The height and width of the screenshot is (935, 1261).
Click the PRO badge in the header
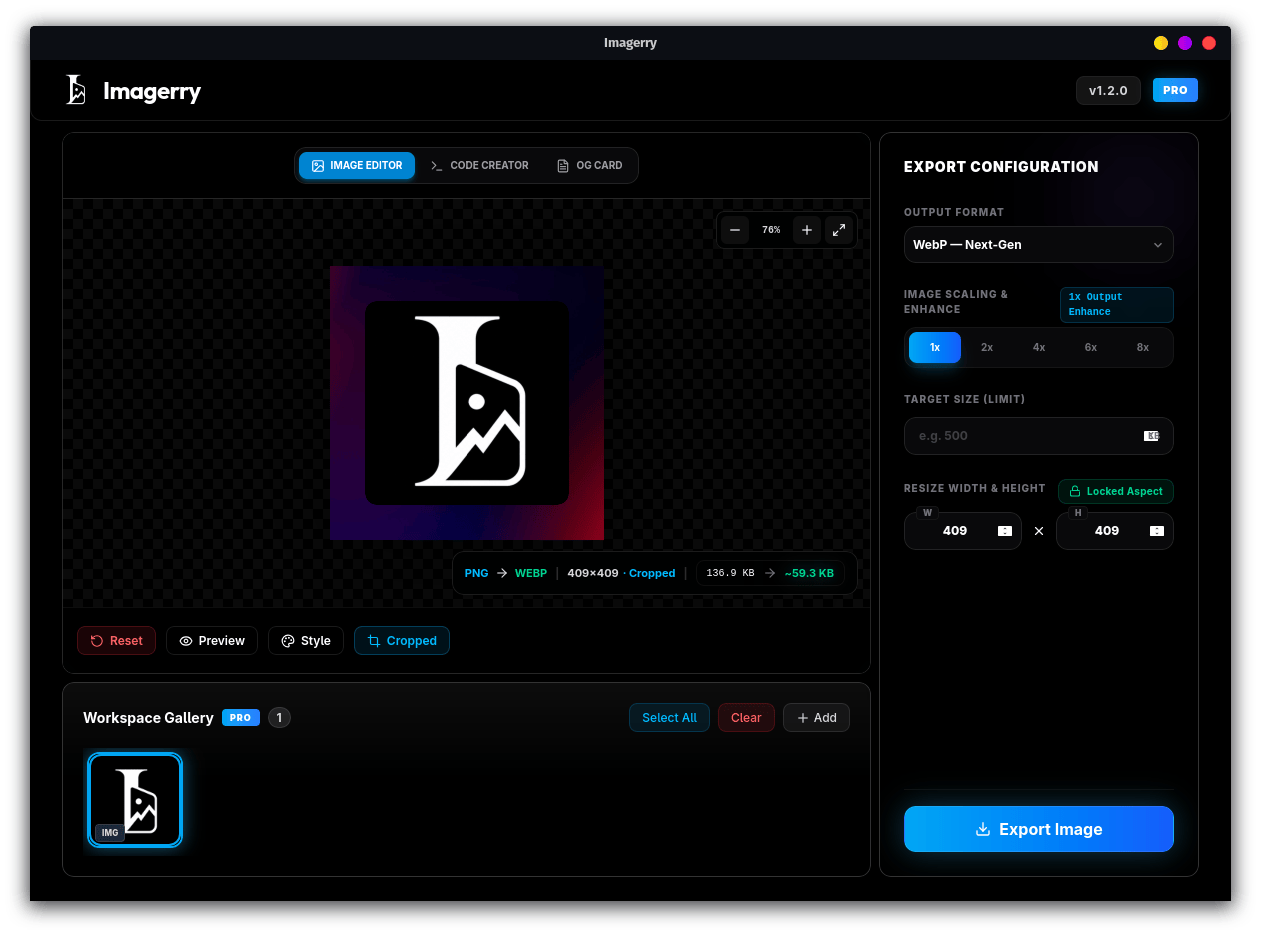1175,90
